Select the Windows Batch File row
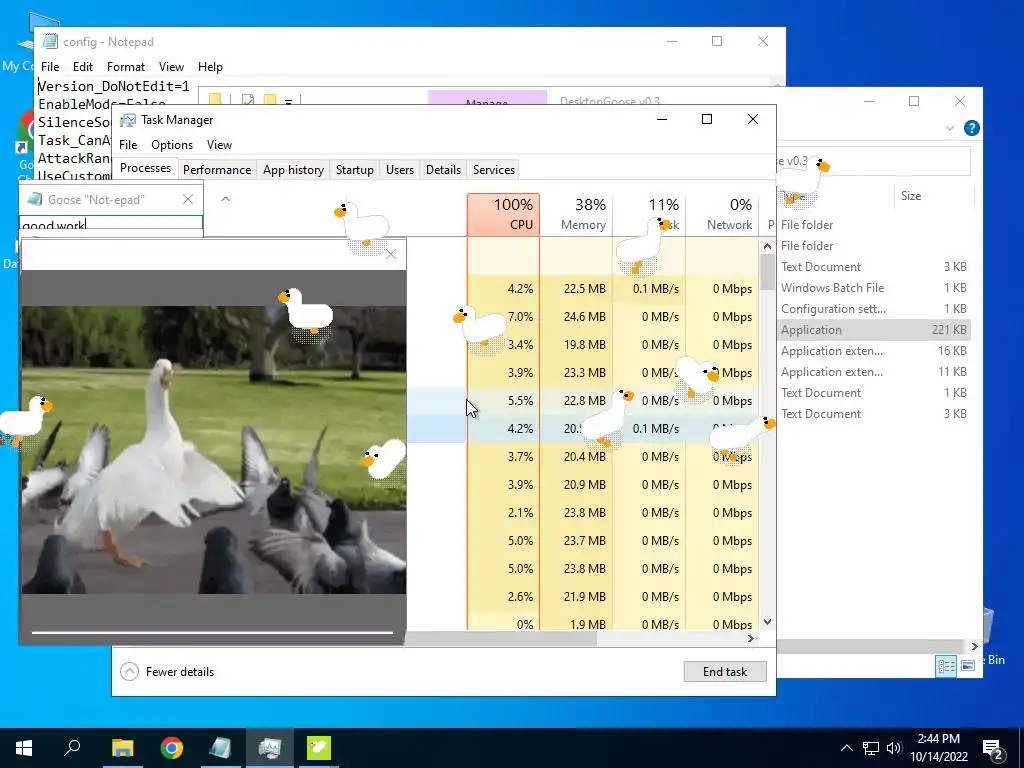Viewport: 1024px width, 768px height. (874, 288)
